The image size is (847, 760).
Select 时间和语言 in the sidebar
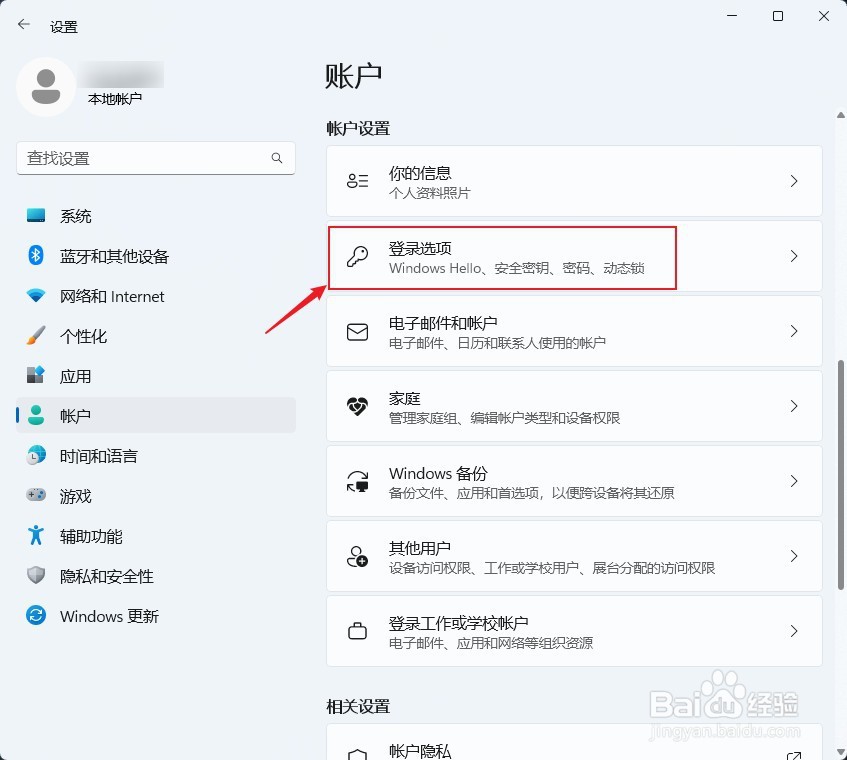point(156,456)
